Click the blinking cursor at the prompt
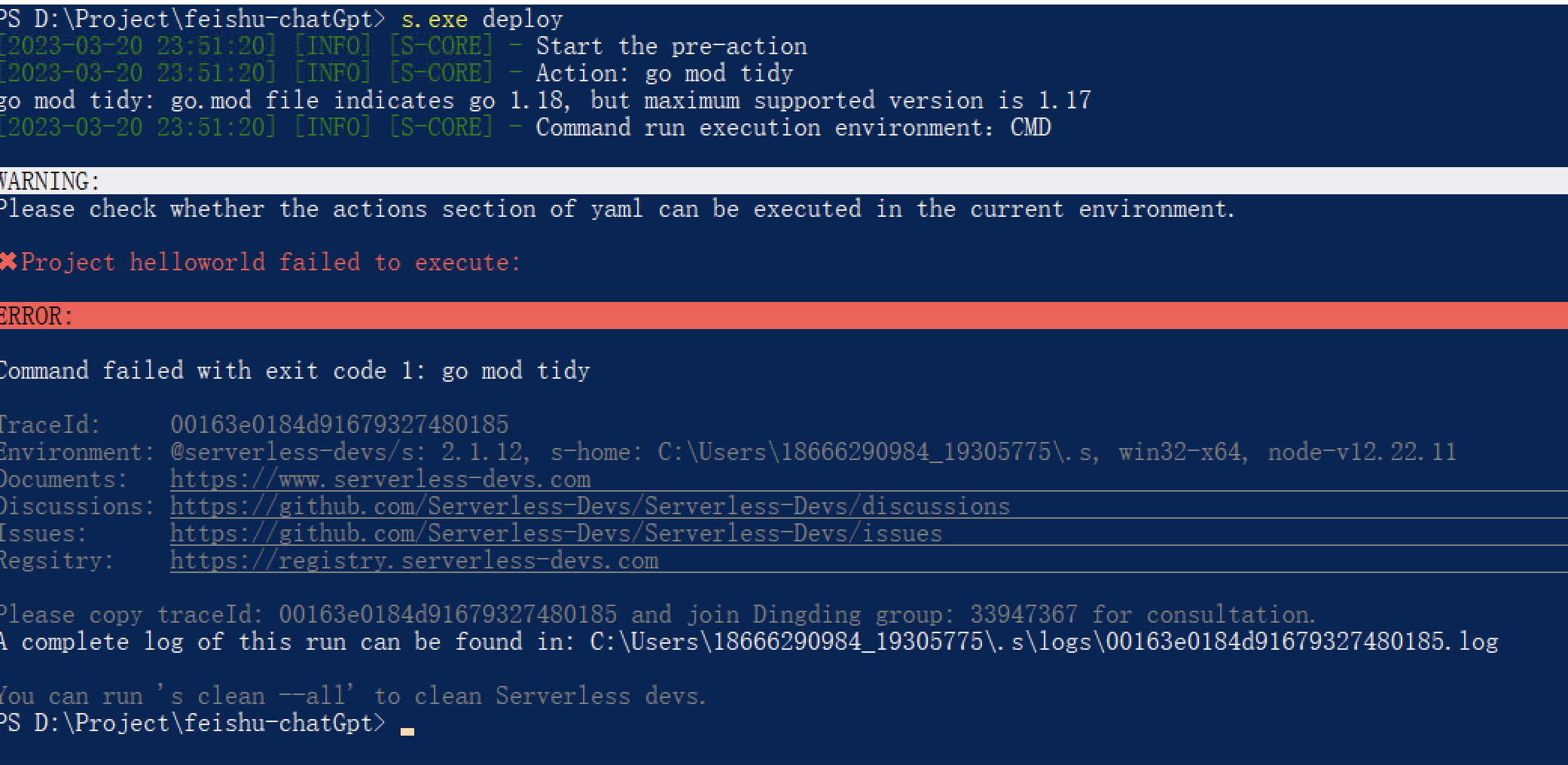The height and width of the screenshot is (765, 1568). (407, 730)
